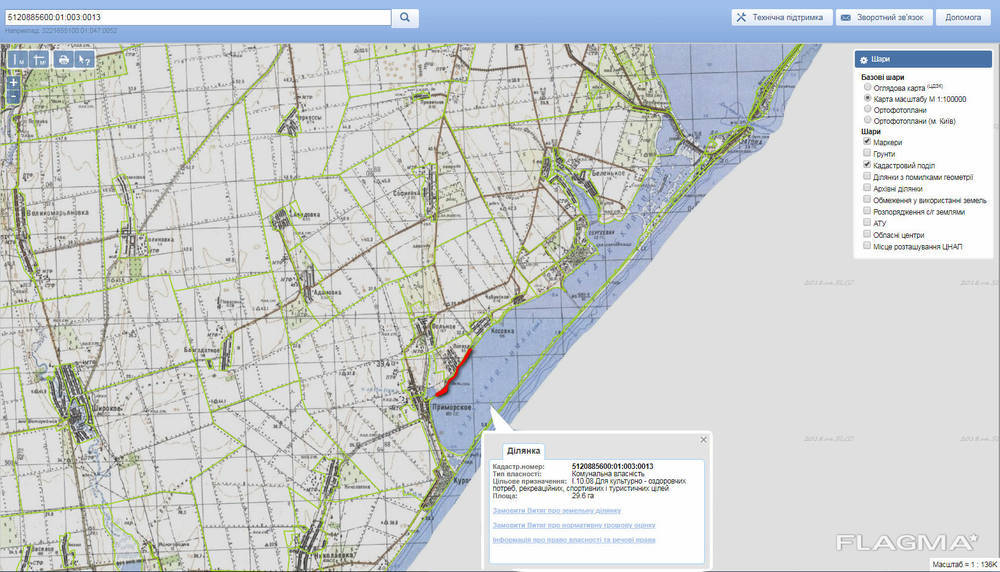Click the magnifier search button
This screenshot has height=572, width=1000.
pyautogui.click(x=404, y=17)
